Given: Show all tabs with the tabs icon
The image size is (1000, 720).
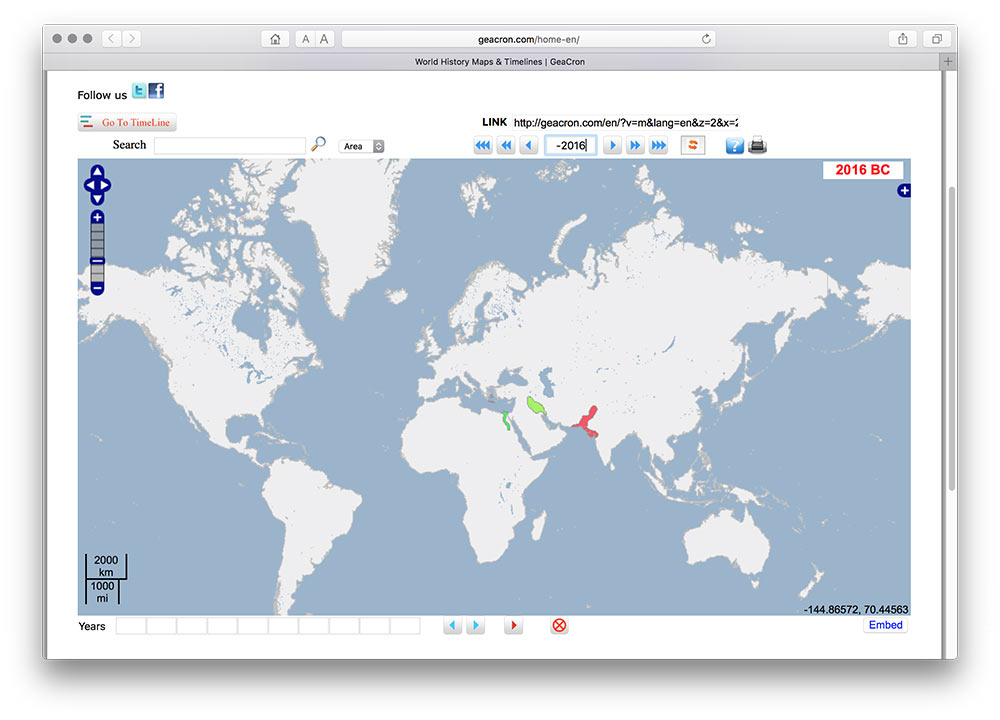Looking at the screenshot, I should click(x=937, y=39).
